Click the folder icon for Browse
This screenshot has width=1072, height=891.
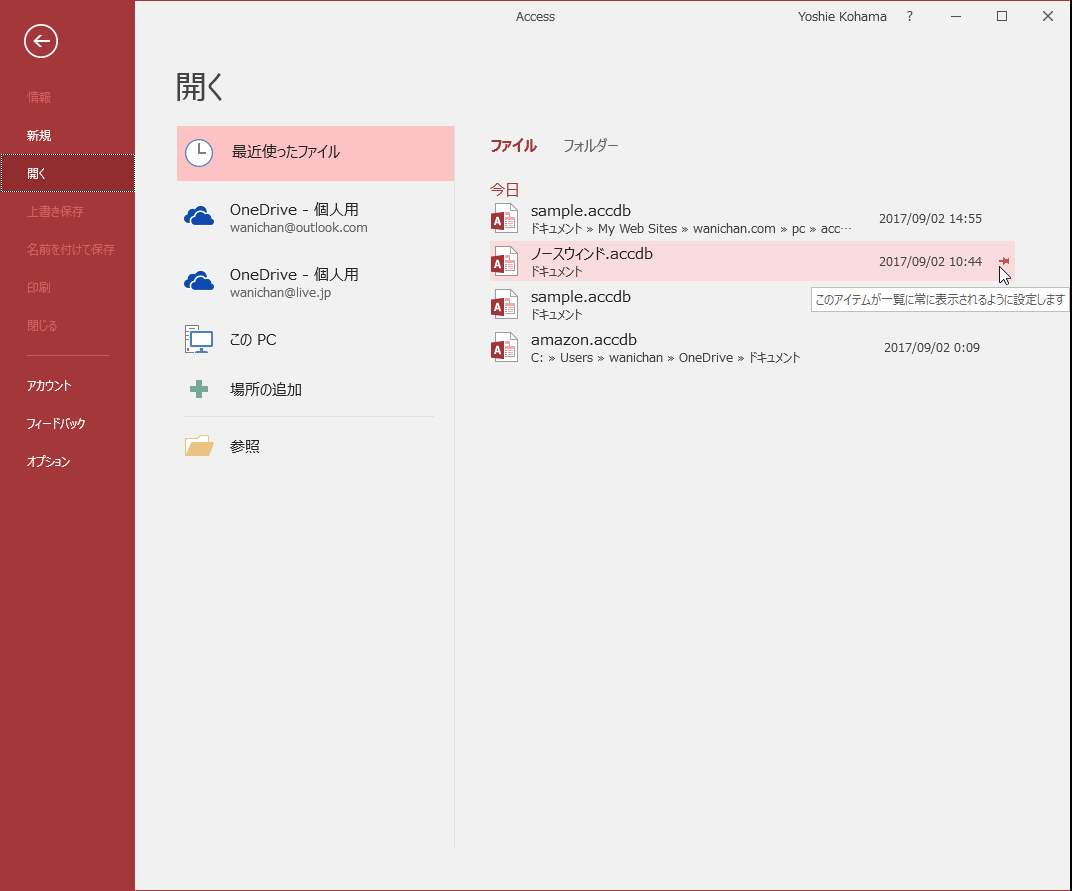tap(199, 446)
